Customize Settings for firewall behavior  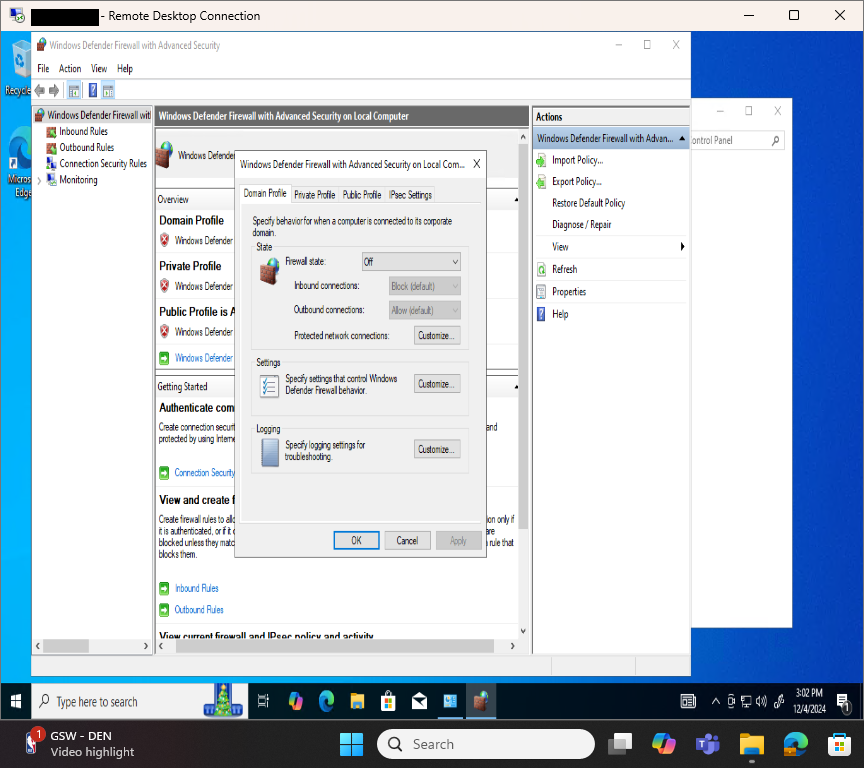point(437,384)
